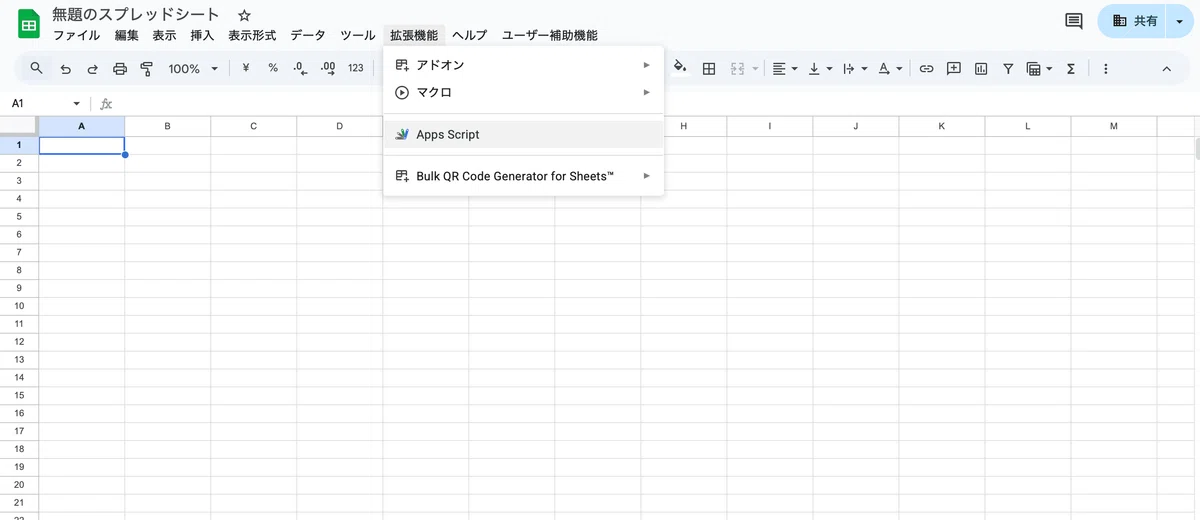This screenshot has width=1200, height=520.
Task: Click the insert comment icon
Action: 954,69
